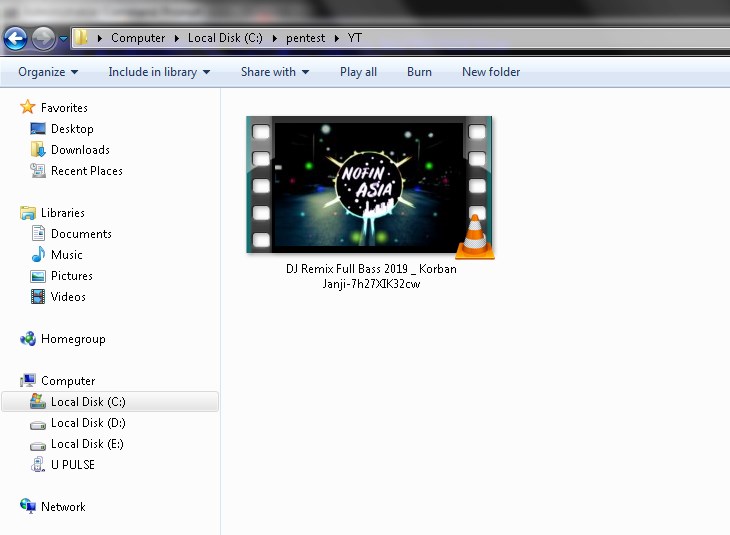Select pentest in the address breadcrumb
The image size is (730, 535).
(305, 38)
